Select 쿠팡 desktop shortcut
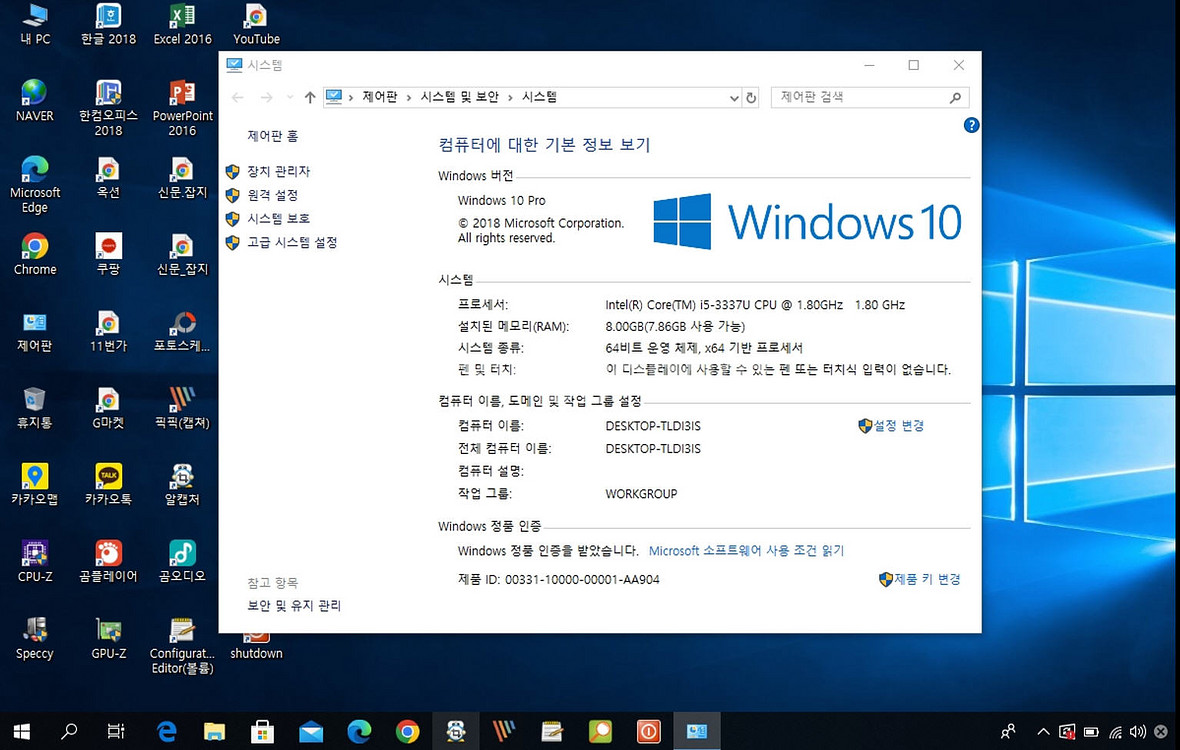 [108, 254]
